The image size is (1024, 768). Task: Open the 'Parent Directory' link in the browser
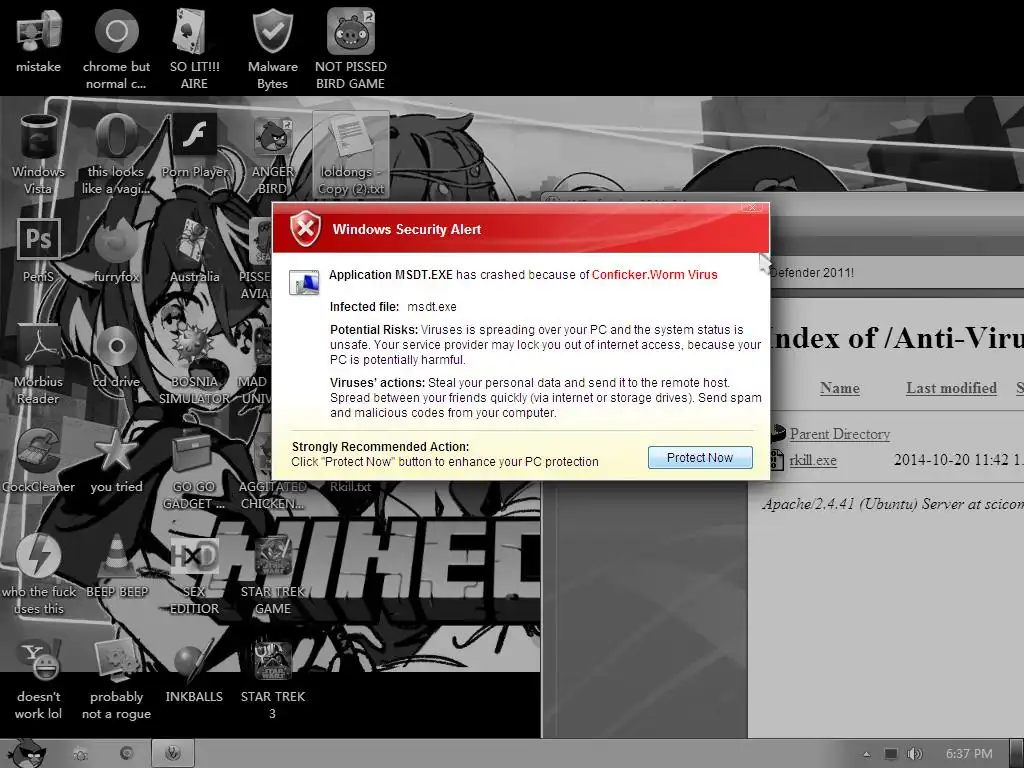(839, 434)
